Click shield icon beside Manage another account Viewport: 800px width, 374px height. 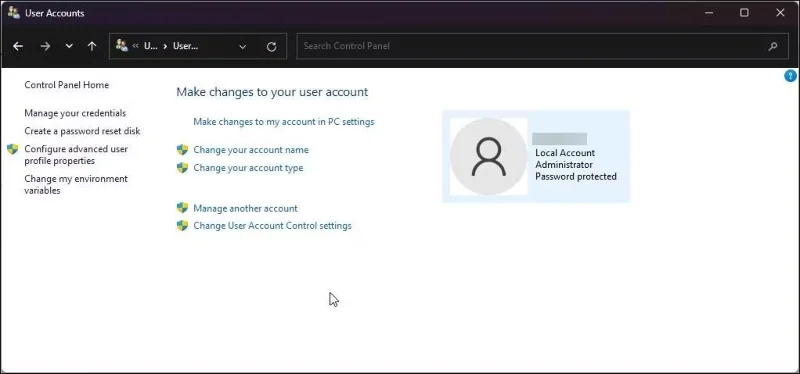click(x=182, y=208)
